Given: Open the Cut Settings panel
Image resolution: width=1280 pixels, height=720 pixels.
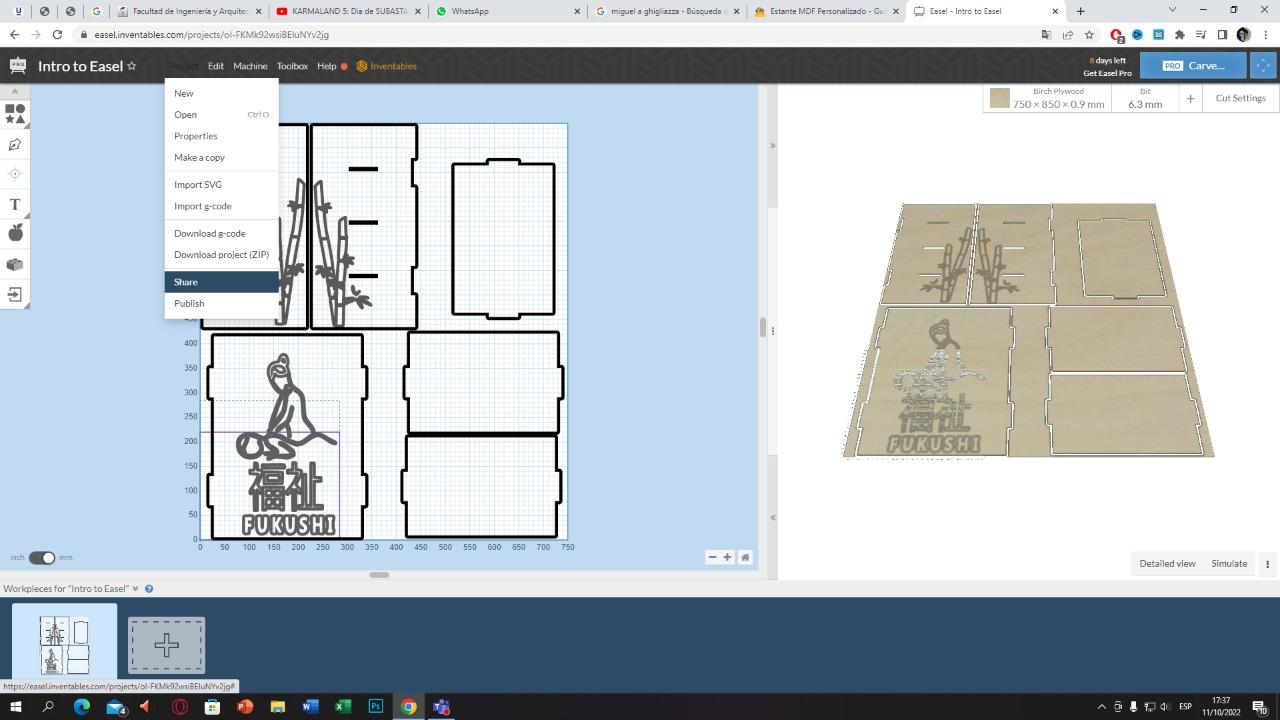Looking at the screenshot, I should click(1240, 98).
